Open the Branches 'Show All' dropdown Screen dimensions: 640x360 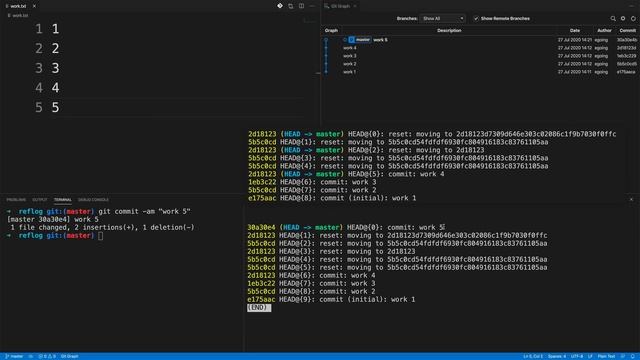click(442, 18)
